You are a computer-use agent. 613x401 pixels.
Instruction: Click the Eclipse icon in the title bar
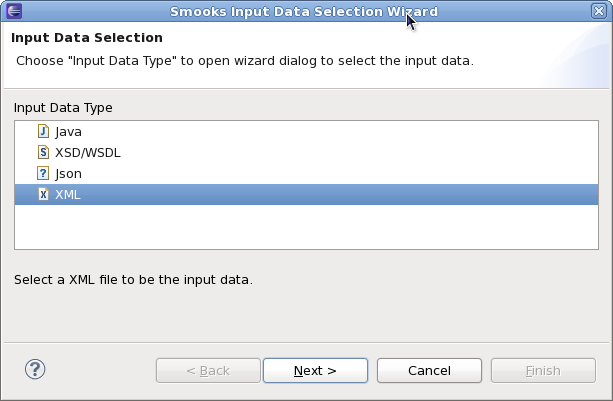coord(14,11)
